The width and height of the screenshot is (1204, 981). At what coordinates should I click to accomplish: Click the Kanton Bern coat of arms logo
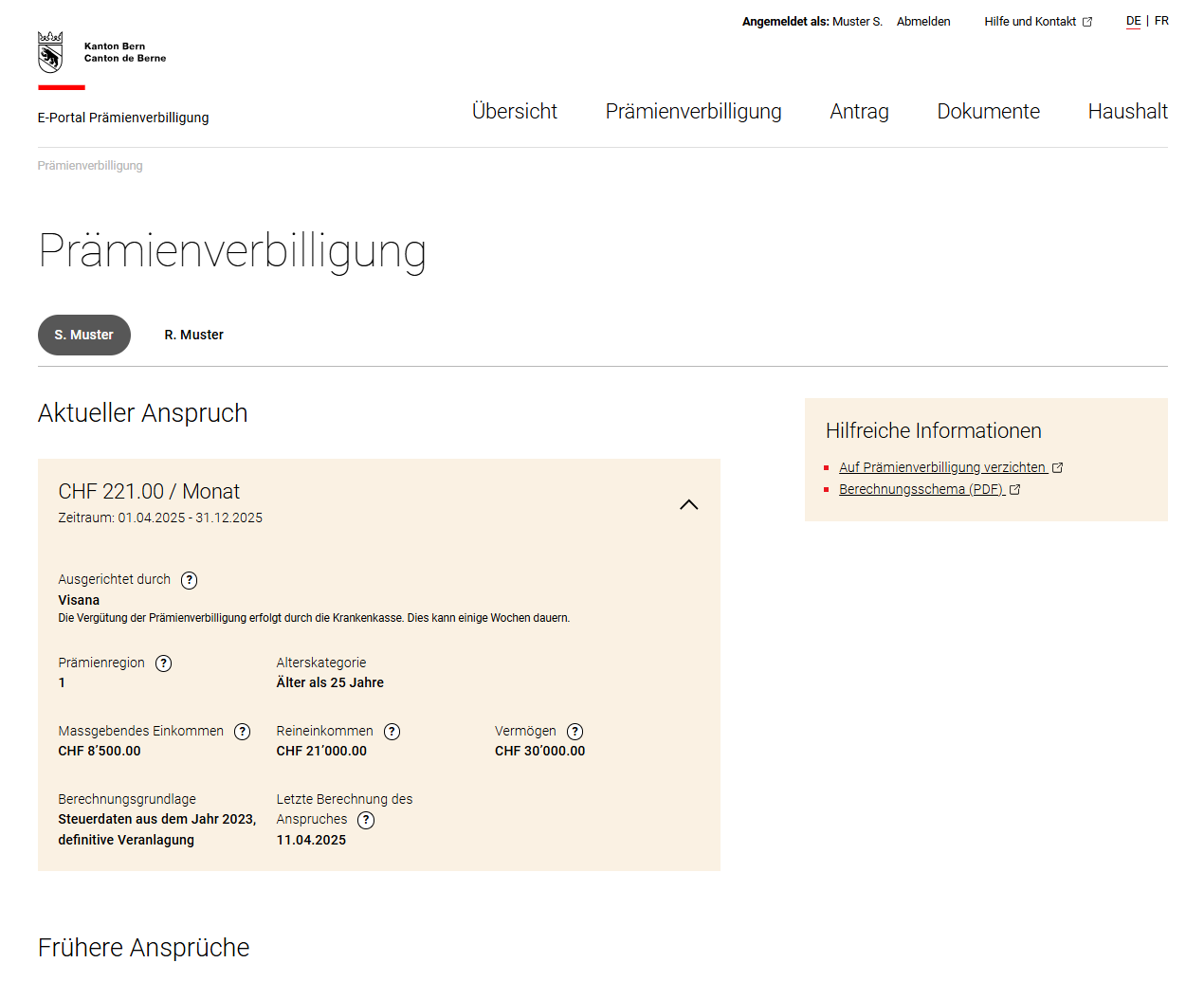click(49, 50)
